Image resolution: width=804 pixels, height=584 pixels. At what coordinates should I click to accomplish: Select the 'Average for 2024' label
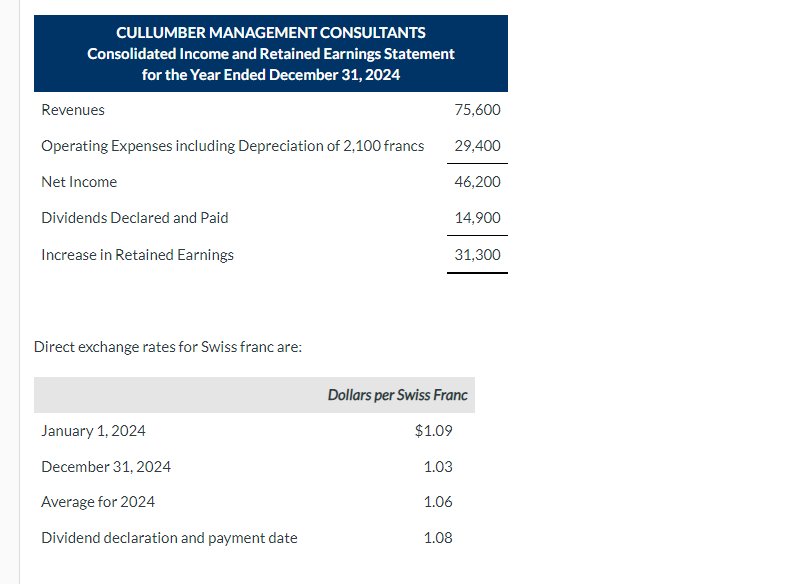pos(98,502)
